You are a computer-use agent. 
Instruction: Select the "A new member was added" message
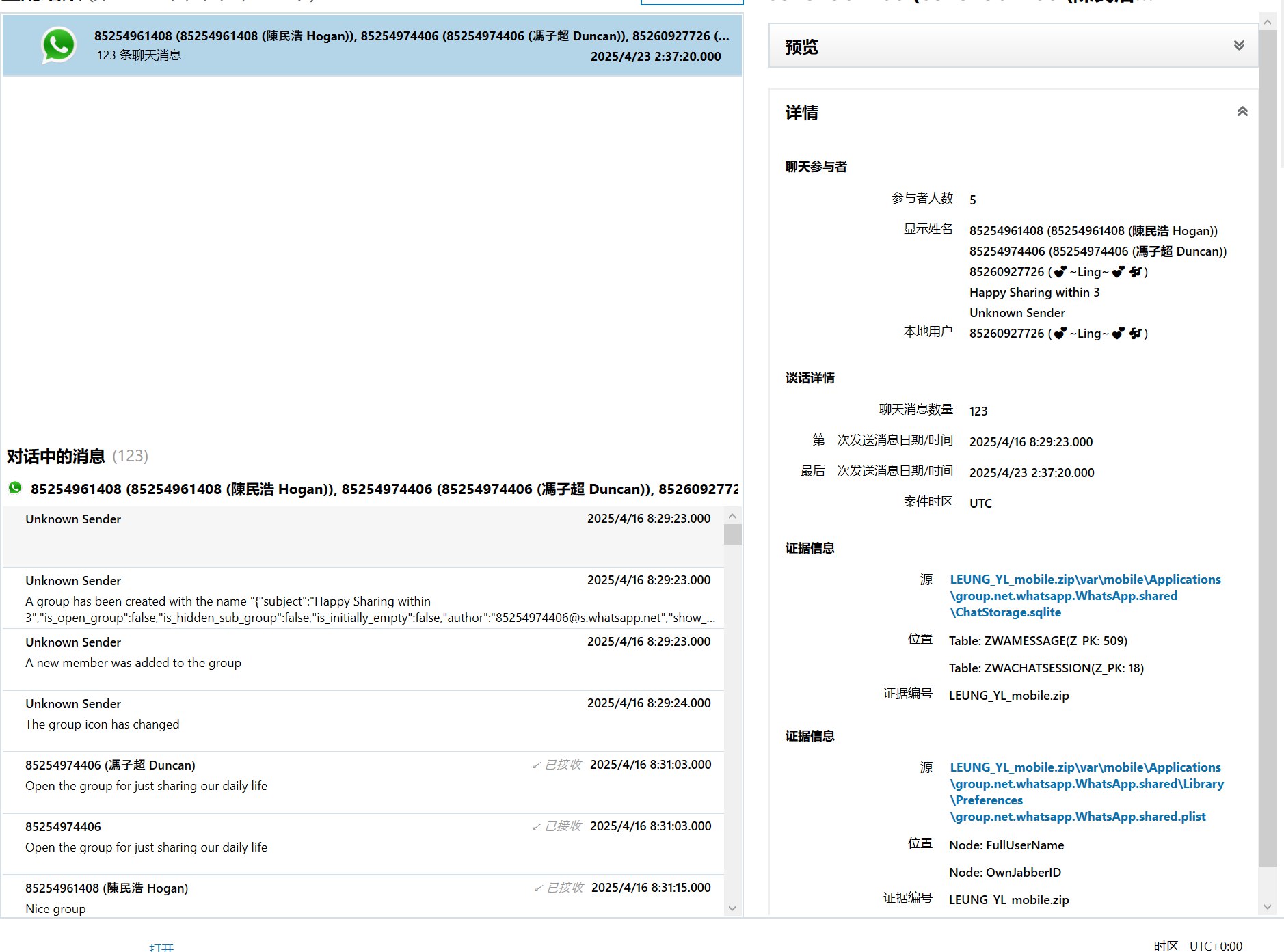(363, 659)
